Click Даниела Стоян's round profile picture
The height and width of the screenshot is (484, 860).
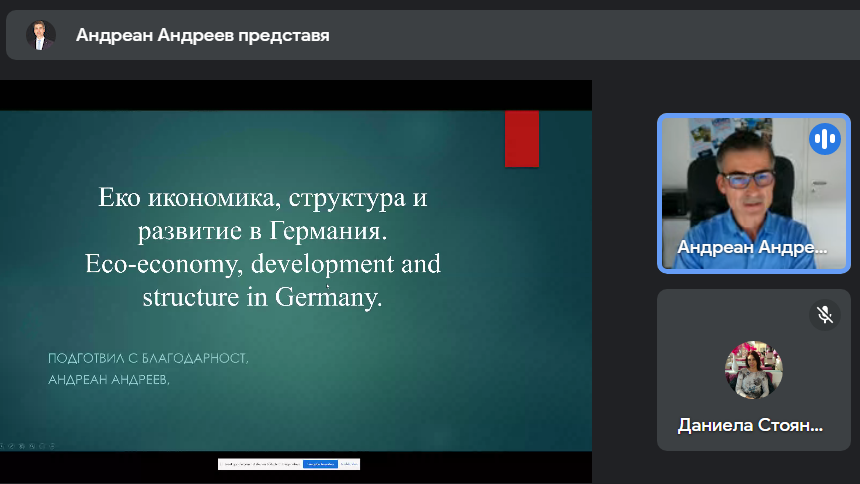pyautogui.click(x=754, y=370)
